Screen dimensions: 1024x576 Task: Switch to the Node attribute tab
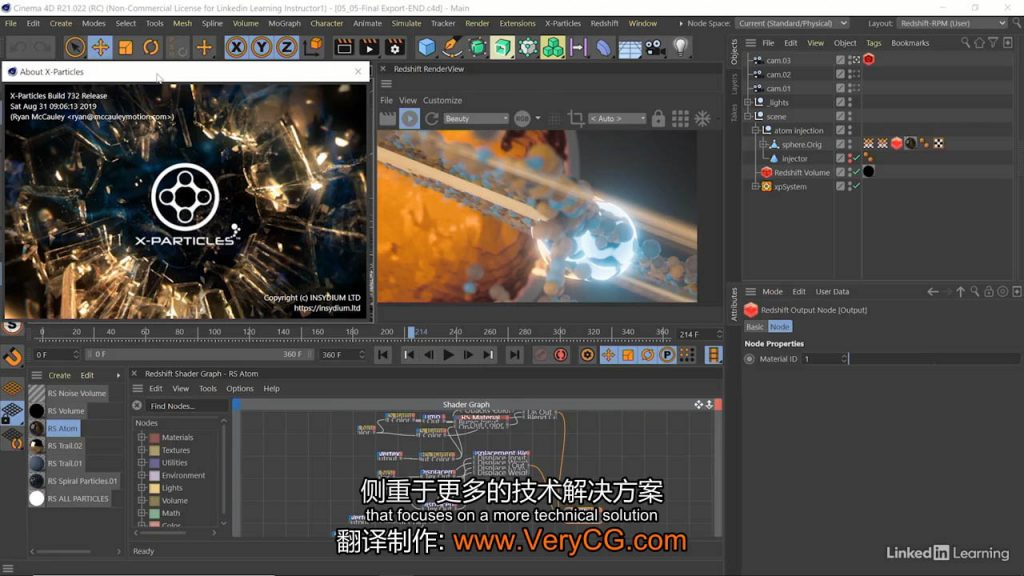point(779,327)
